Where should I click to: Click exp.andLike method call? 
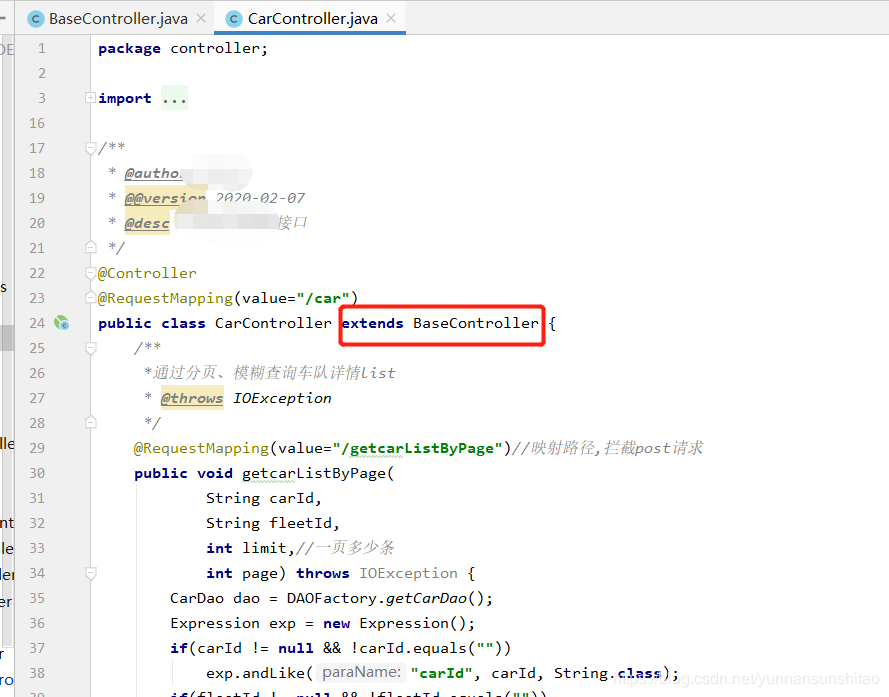coord(256,673)
